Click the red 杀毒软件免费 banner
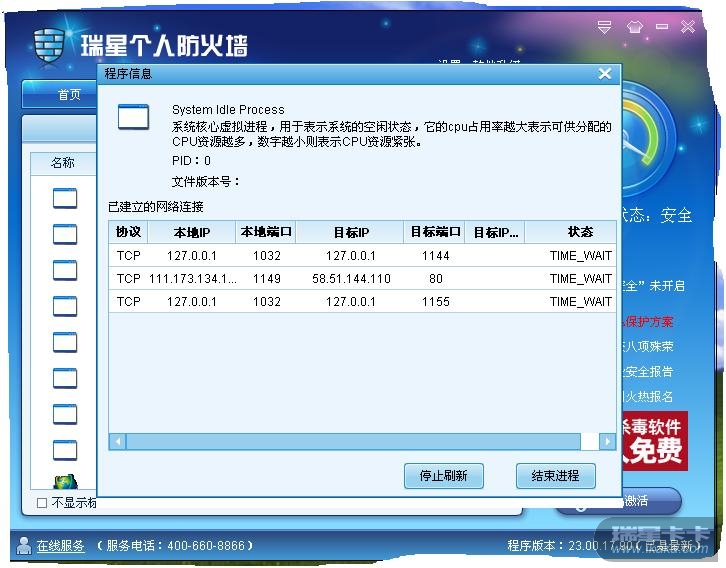 click(x=654, y=441)
